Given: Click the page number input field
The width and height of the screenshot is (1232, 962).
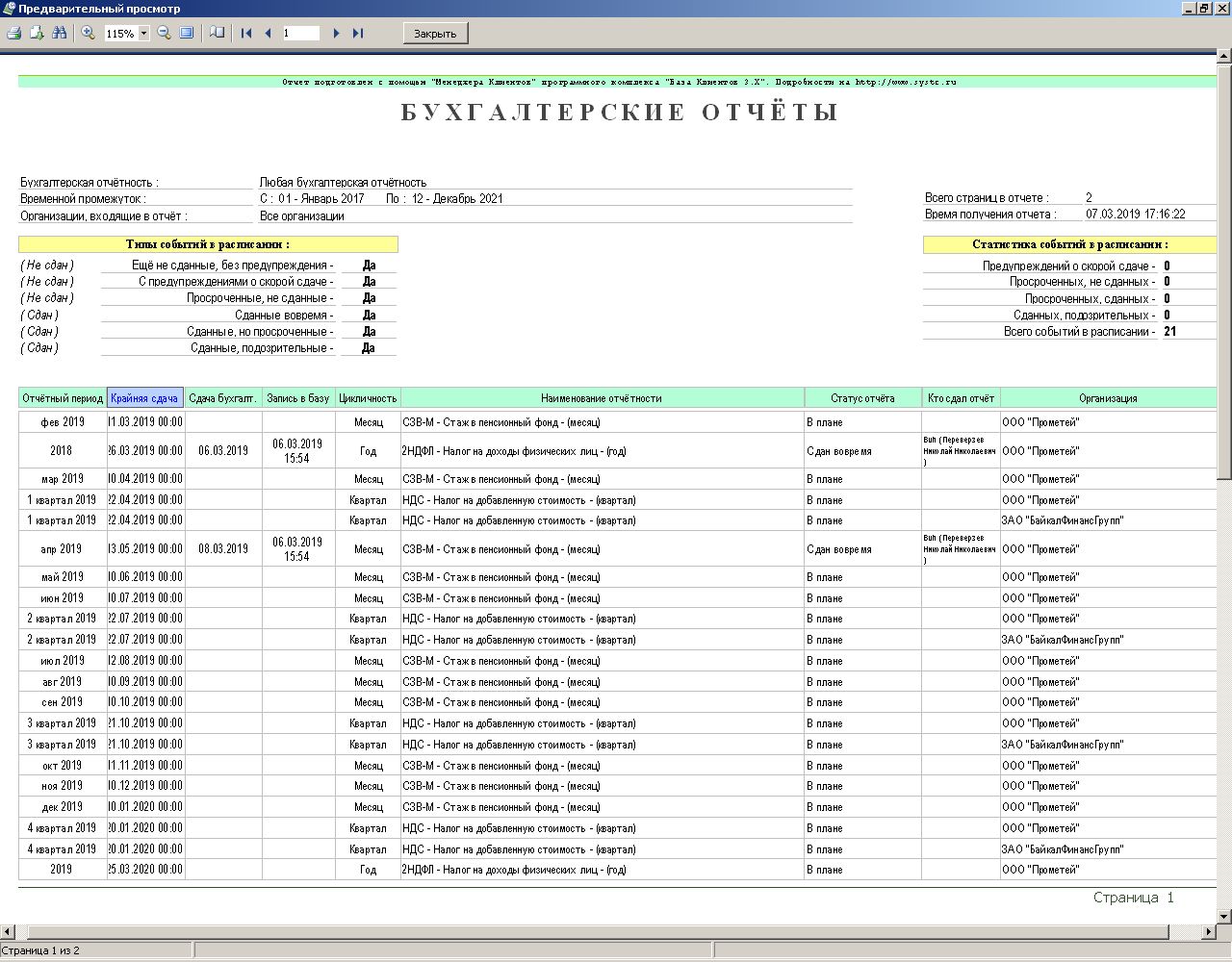Looking at the screenshot, I should click(300, 33).
